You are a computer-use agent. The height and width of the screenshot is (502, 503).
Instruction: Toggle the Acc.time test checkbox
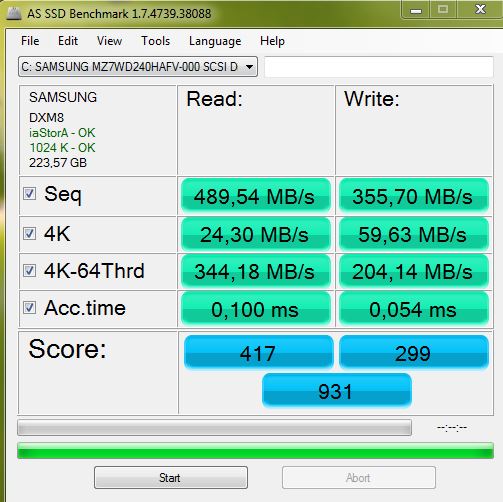(x=29, y=307)
